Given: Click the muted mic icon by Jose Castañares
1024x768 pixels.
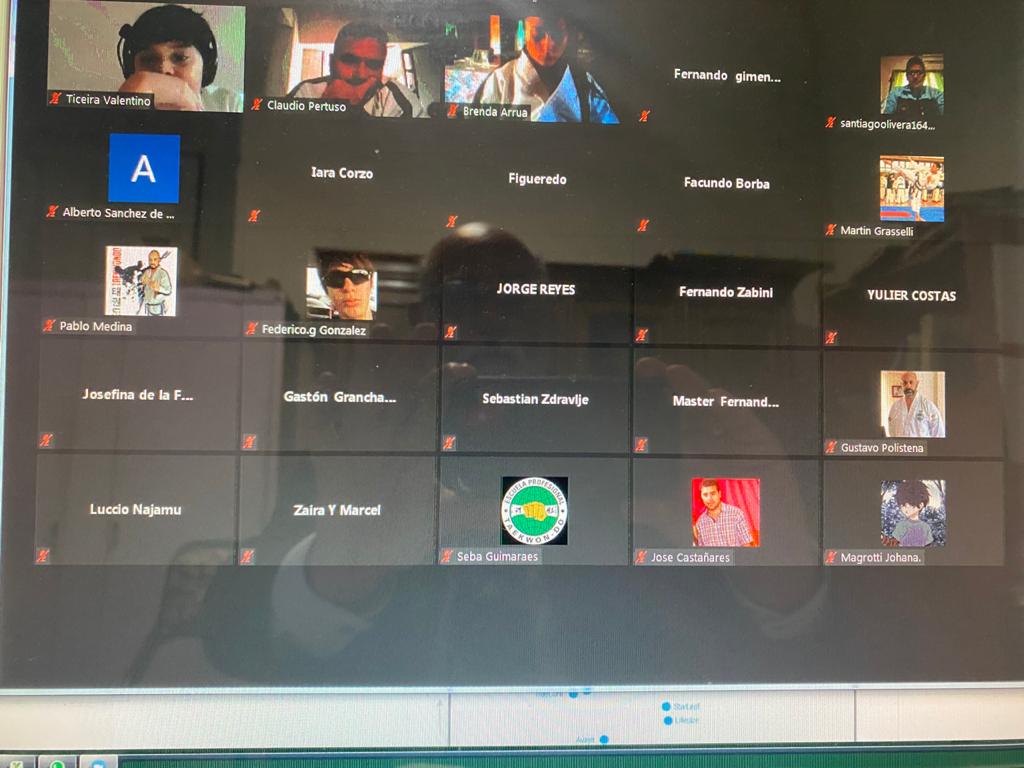Looking at the screenshot, I should click(640, 557).
